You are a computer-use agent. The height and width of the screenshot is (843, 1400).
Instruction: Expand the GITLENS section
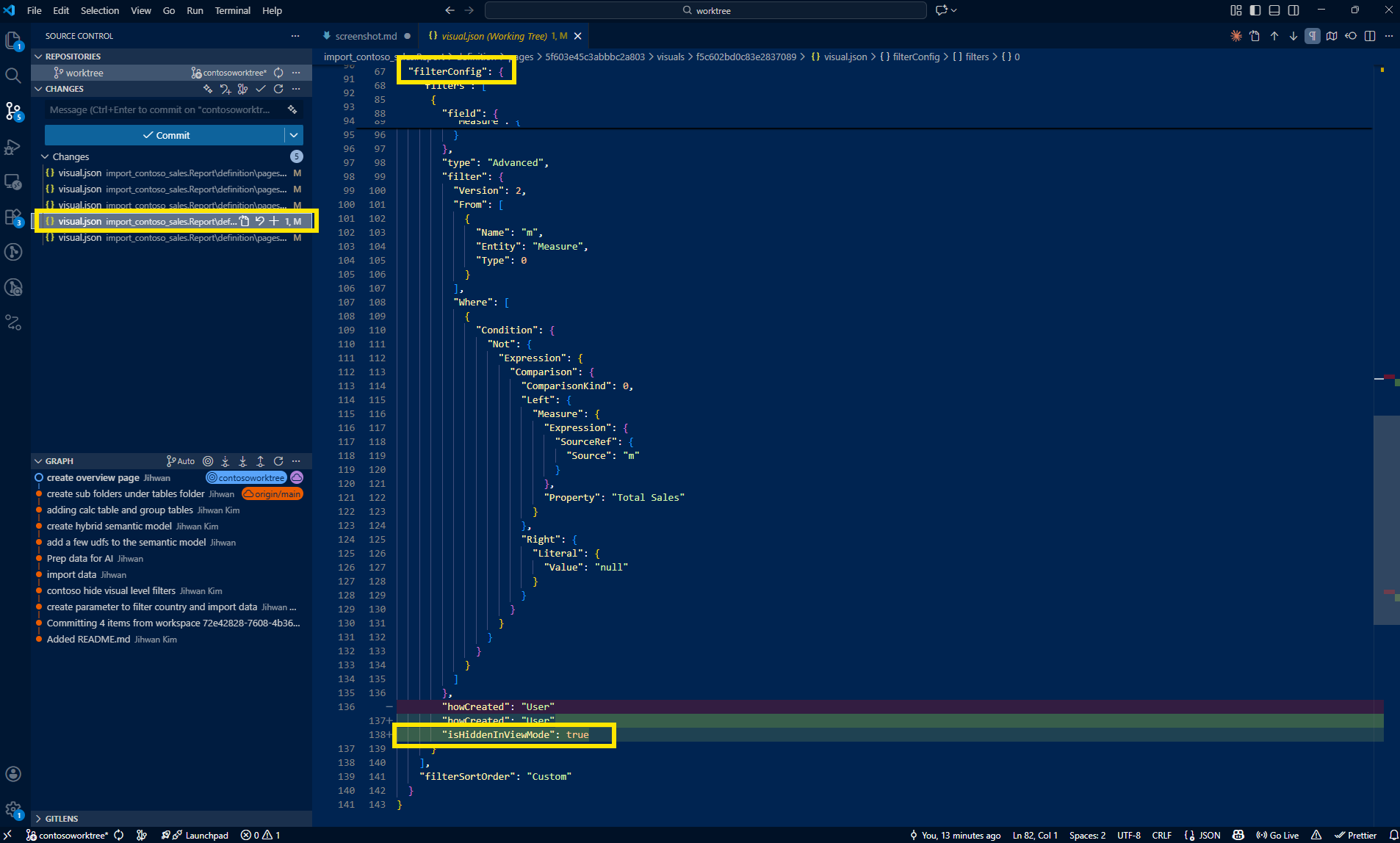(x=39, y=819)
